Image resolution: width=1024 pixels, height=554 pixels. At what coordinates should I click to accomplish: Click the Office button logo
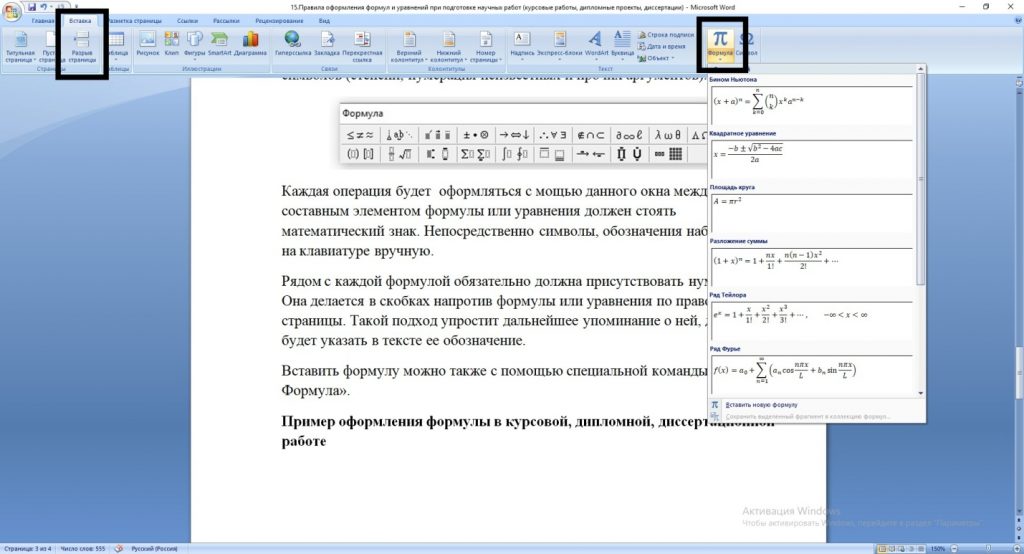pyautogui.click(x=12, y=10)
